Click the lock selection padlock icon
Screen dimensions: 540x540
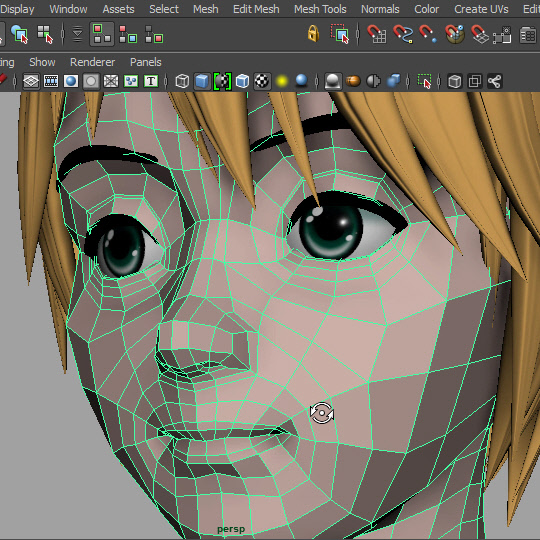[x=313, y=34]
